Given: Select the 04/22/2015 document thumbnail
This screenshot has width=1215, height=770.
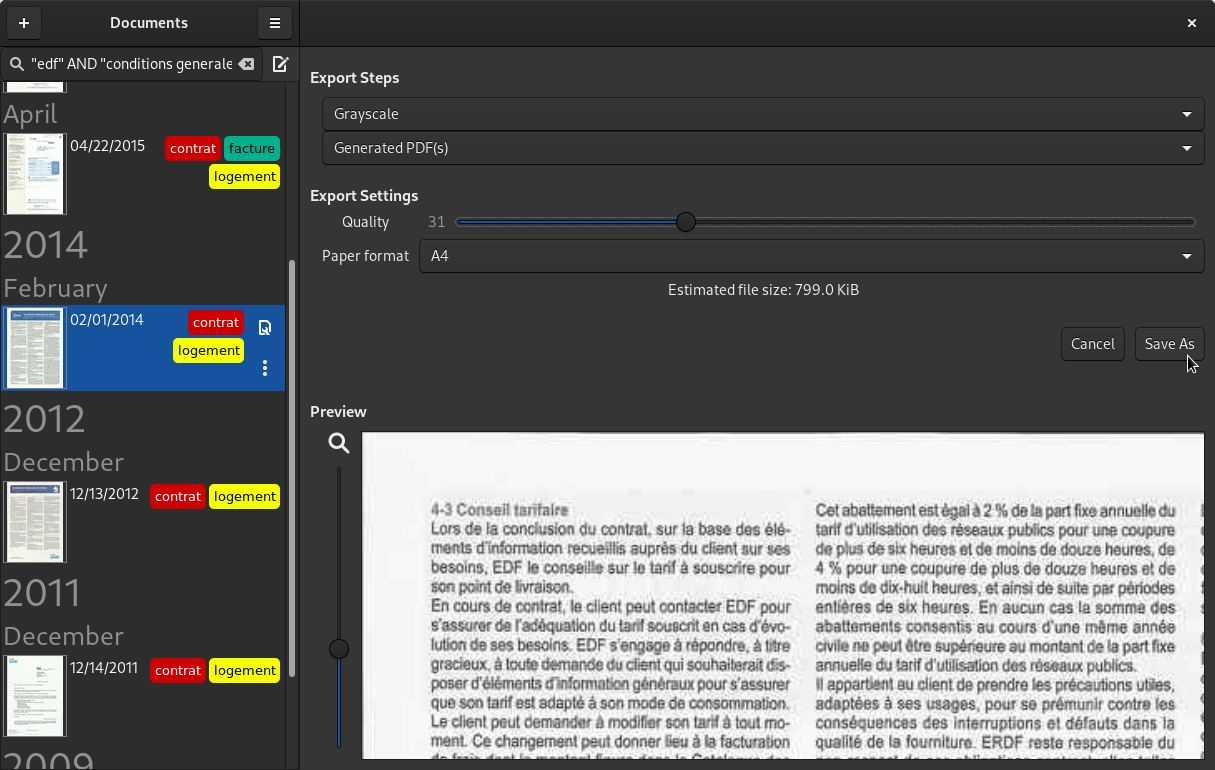Looking at the screenshot, I should pyautogui.click(x=34, y=174).
